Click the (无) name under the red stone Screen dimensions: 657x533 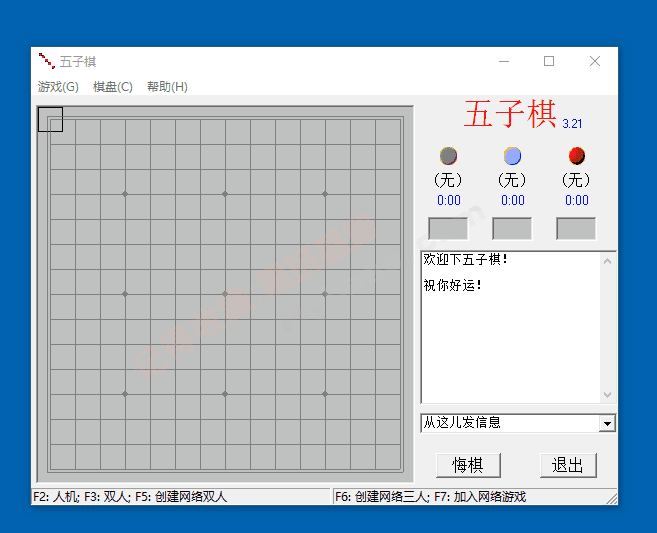coord(576,180)
